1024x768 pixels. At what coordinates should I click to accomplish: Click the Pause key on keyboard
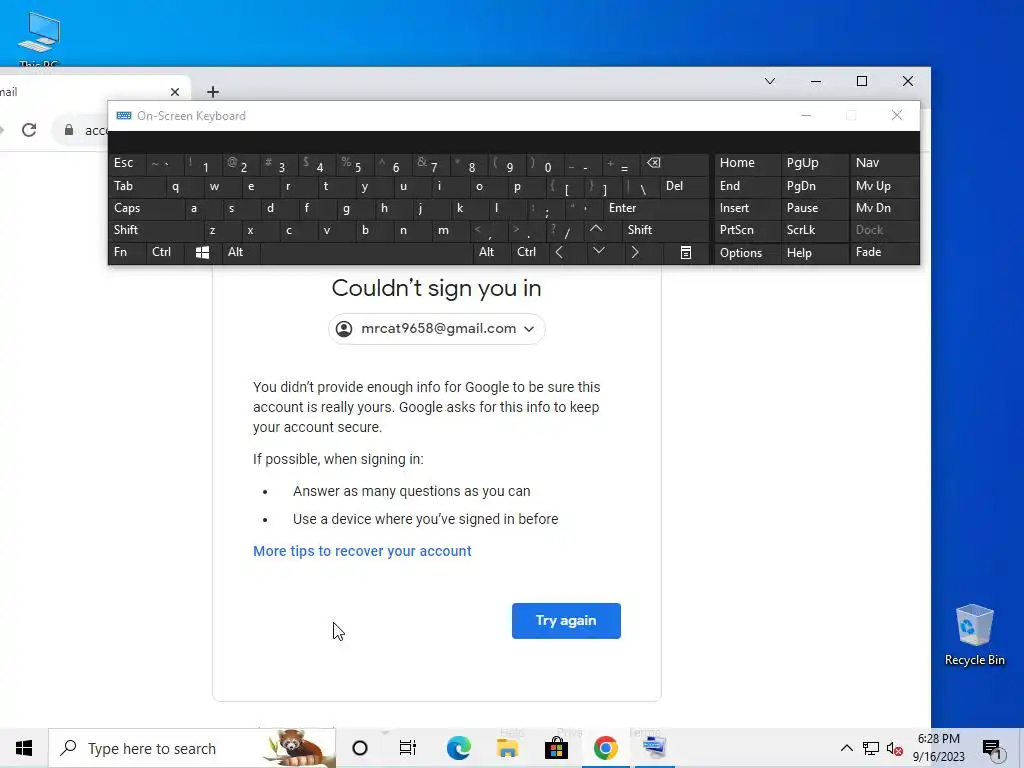tap(815, 208)
